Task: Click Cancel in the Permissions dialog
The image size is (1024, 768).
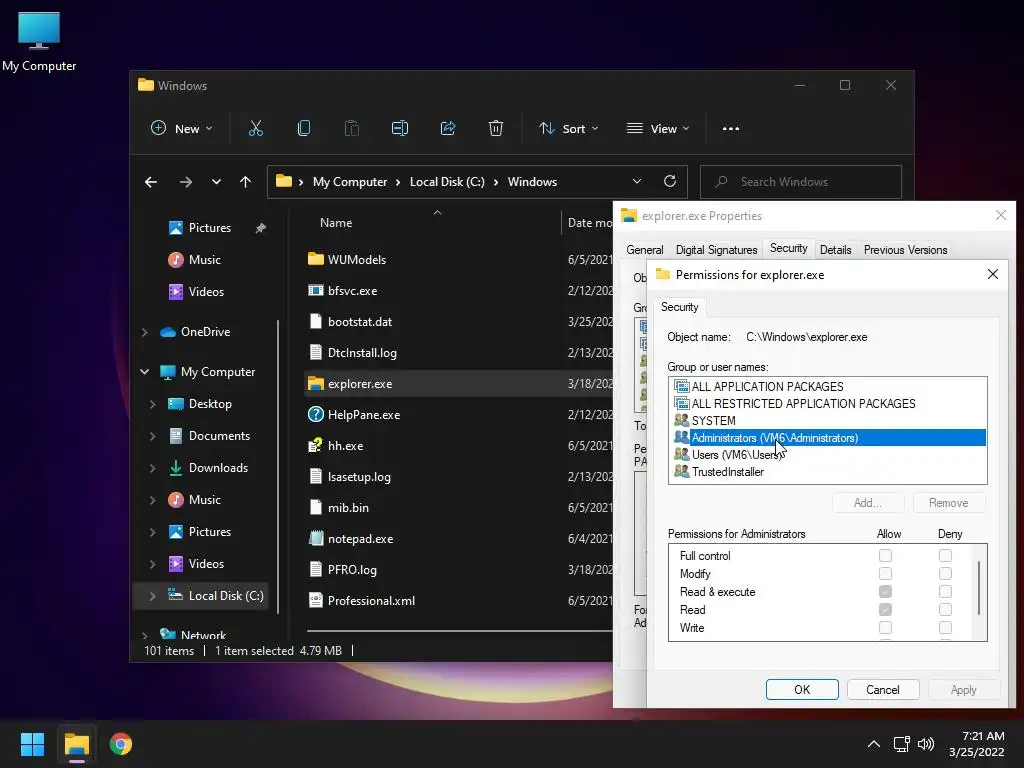Action: [883, 690]
